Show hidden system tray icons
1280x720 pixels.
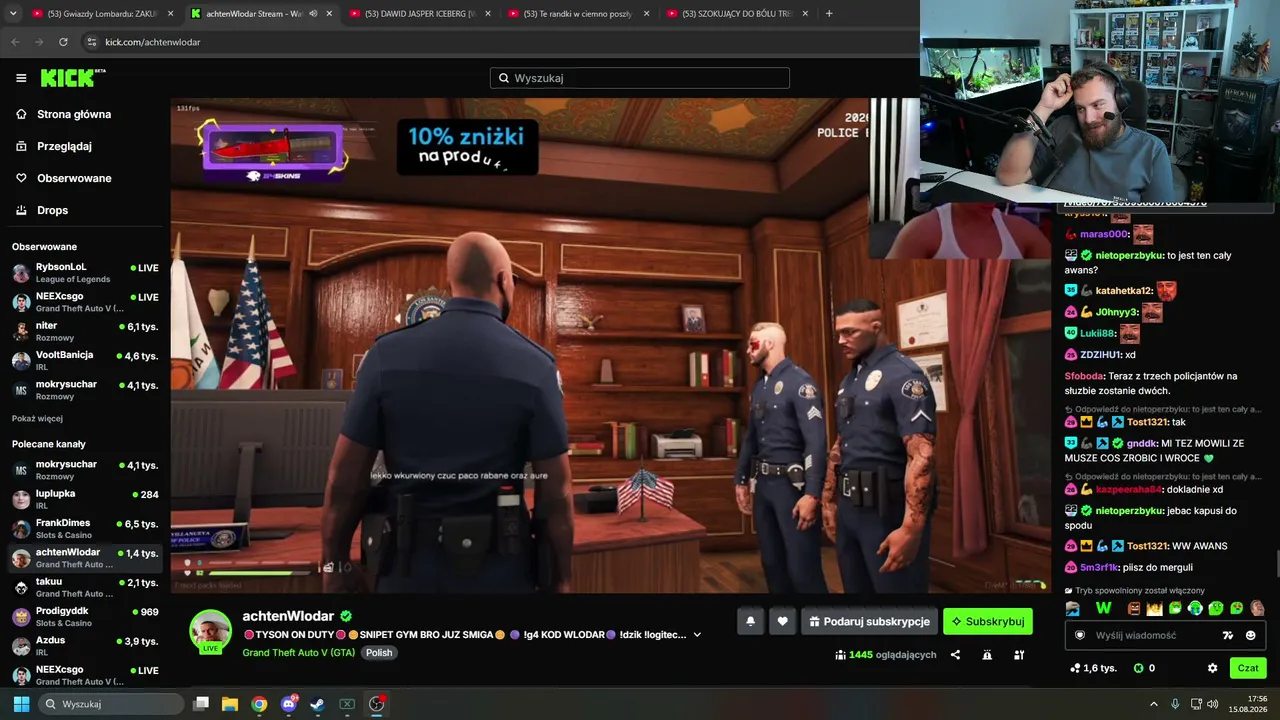click(x=1153, y=704)
